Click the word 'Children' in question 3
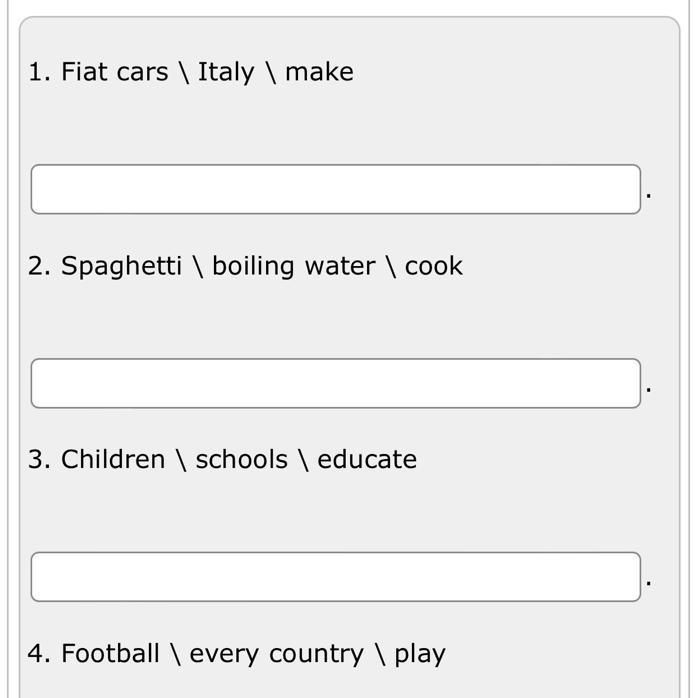This screenshot has height=698, width=697. pos(113,460)
